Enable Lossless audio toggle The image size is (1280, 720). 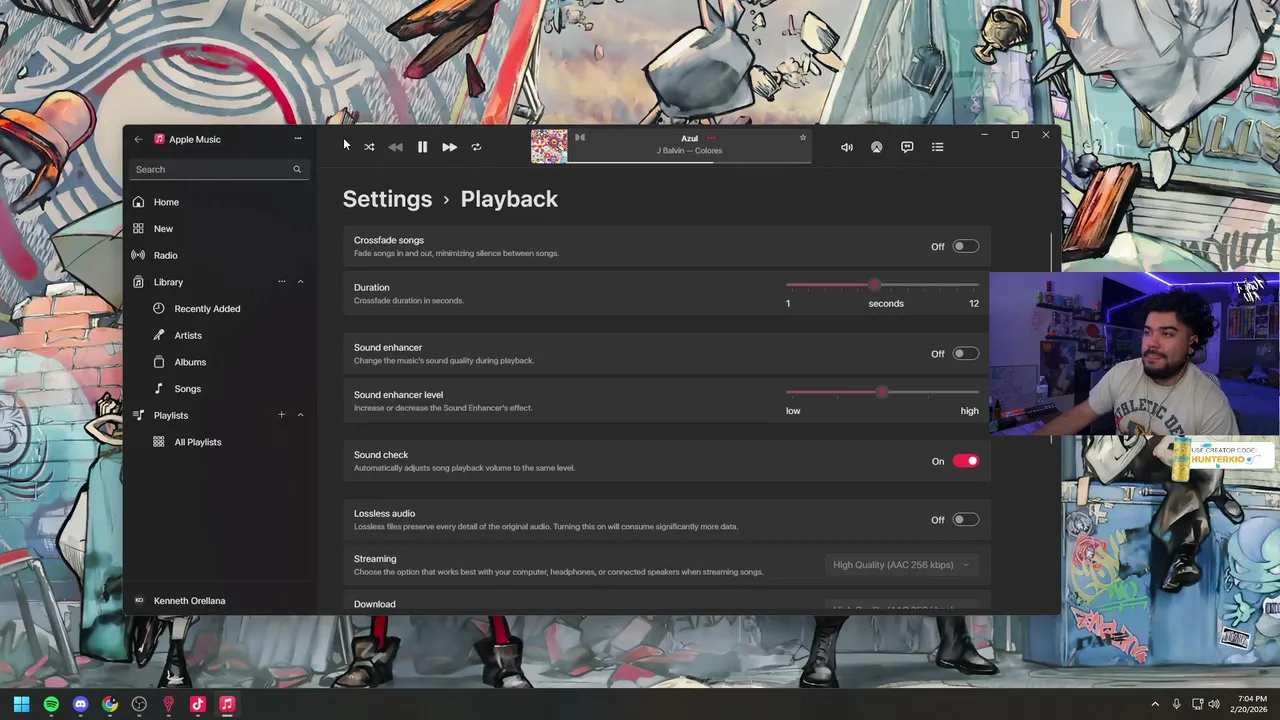965,520
